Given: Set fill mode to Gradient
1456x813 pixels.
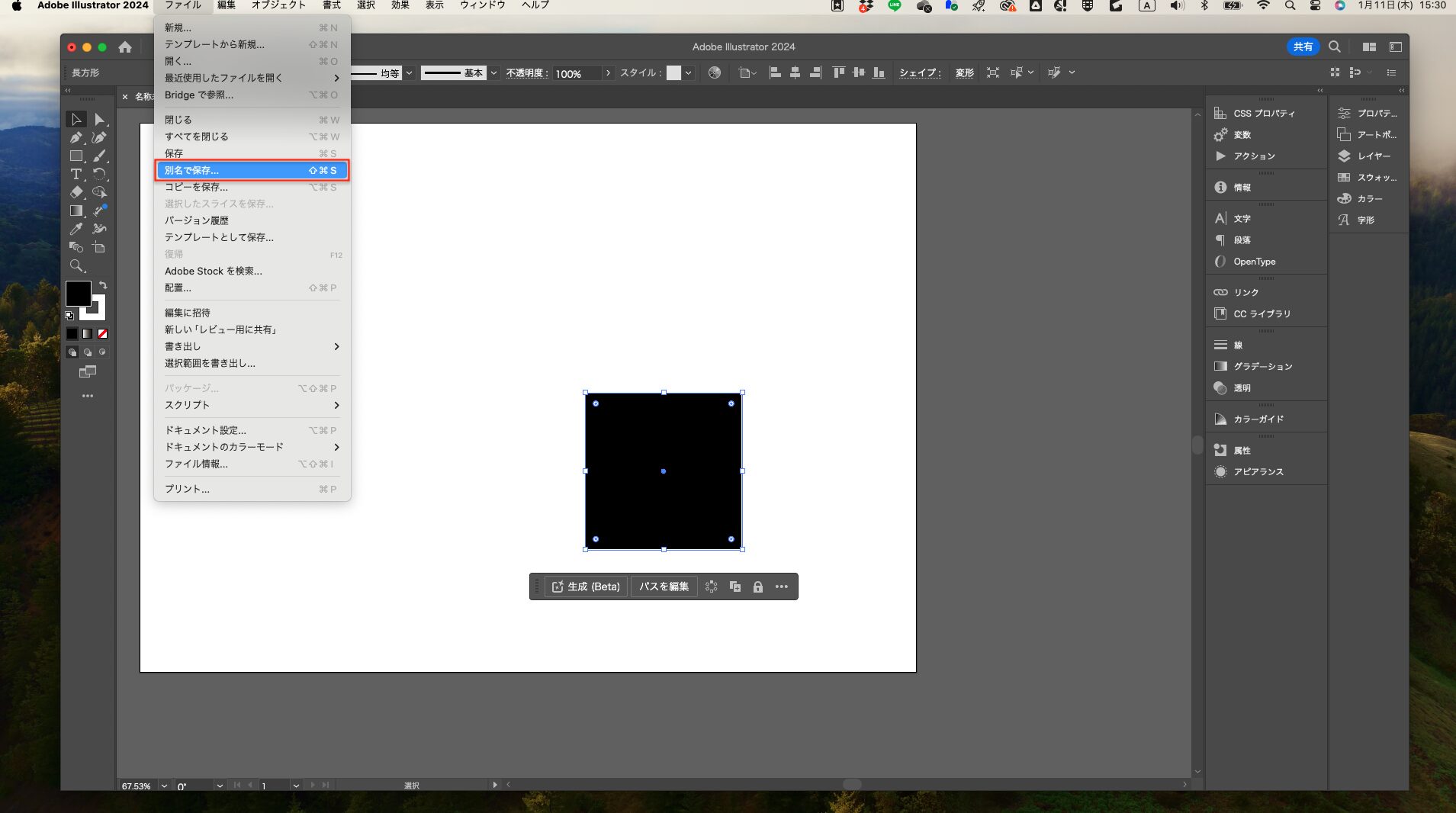Looking at the screenshot, I should 88,333.
